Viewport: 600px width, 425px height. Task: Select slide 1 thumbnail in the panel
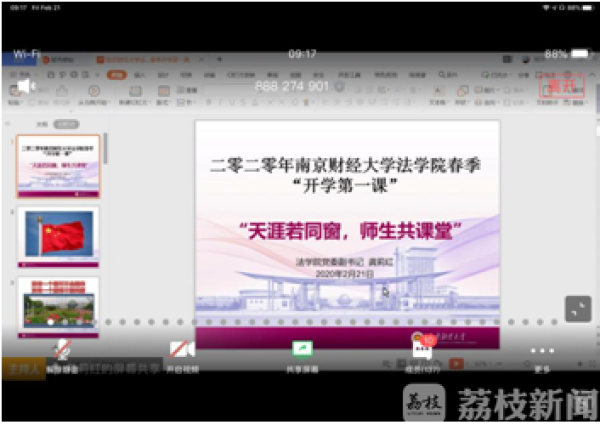pos(58,166)
